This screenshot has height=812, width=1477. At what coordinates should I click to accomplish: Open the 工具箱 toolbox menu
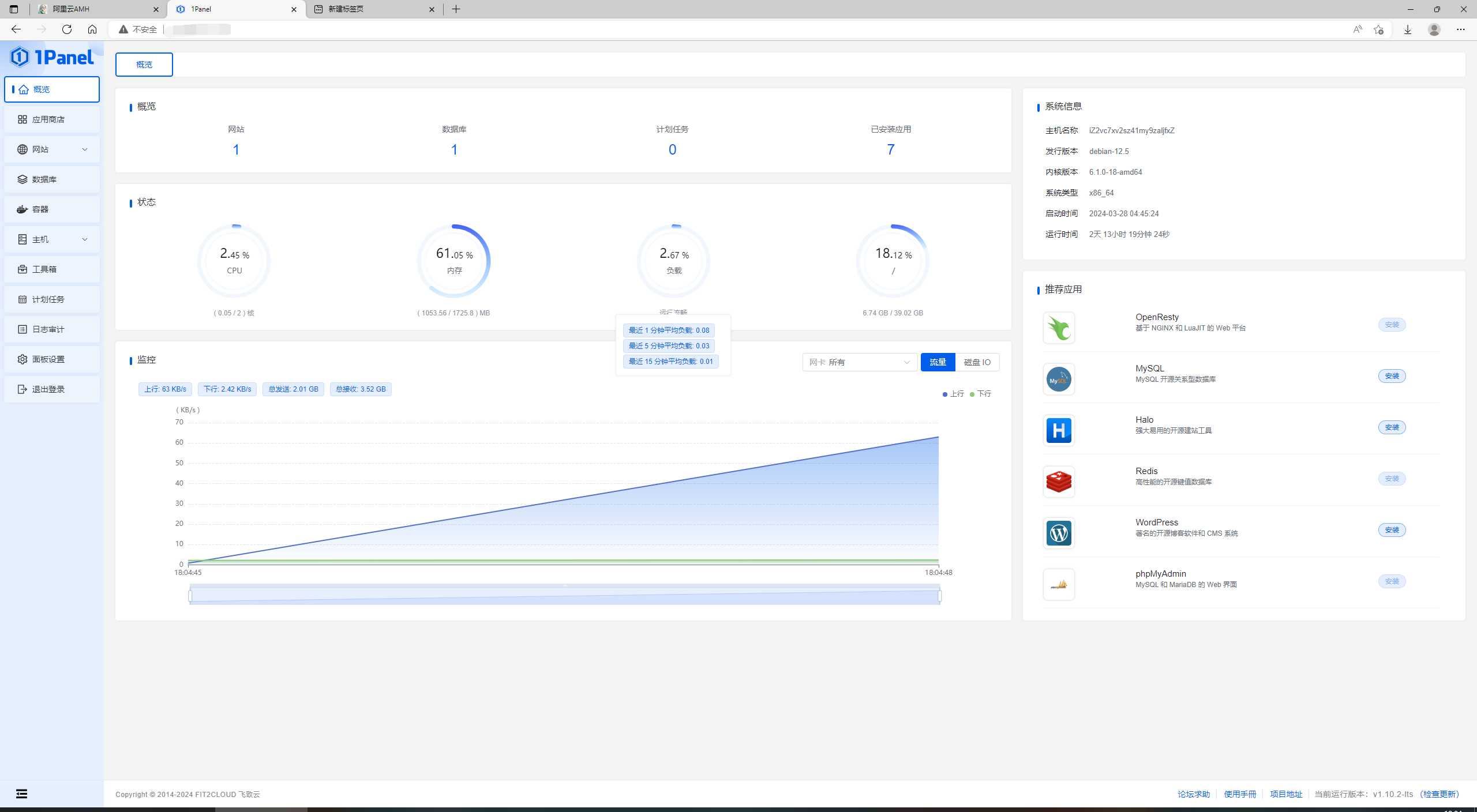[x=52, y=269]
